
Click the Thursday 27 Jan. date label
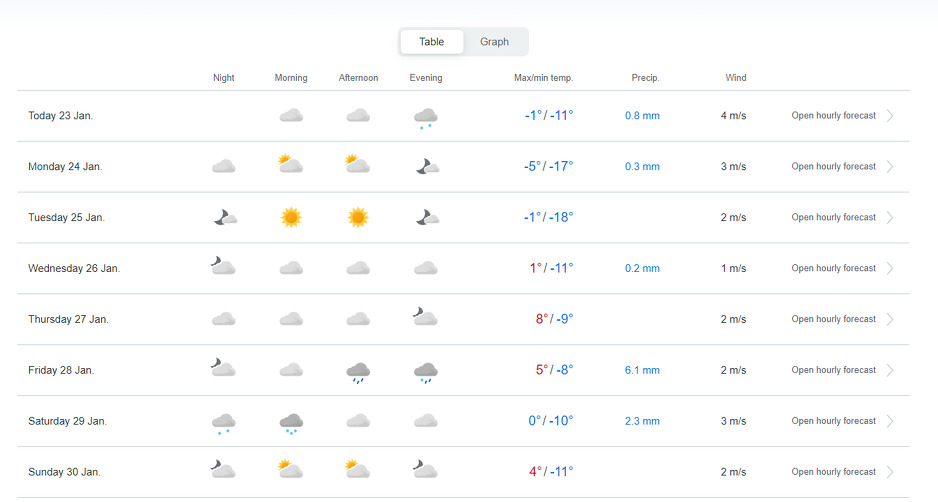[68, 319]
